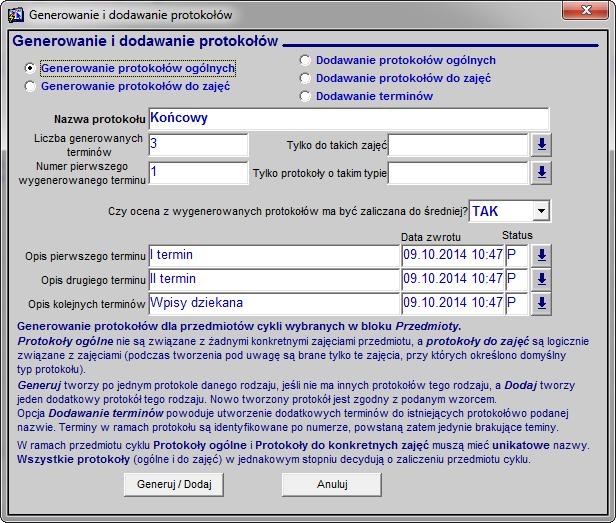Click the application icon in title bar

(16, 15)
